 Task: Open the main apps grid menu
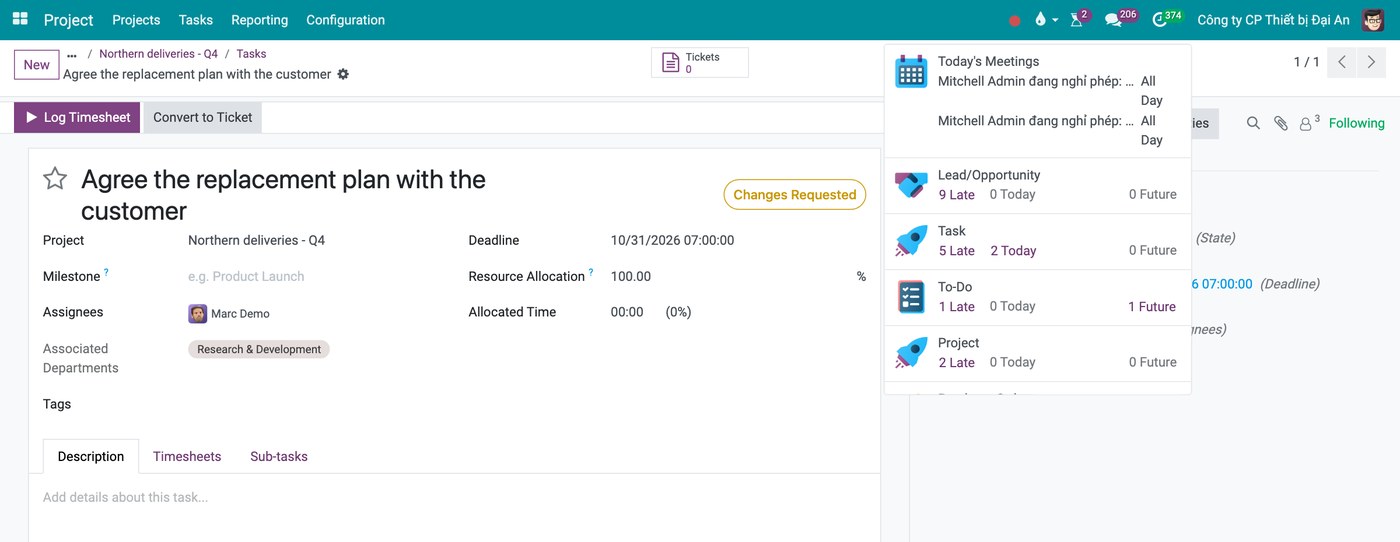pos(20,19)
